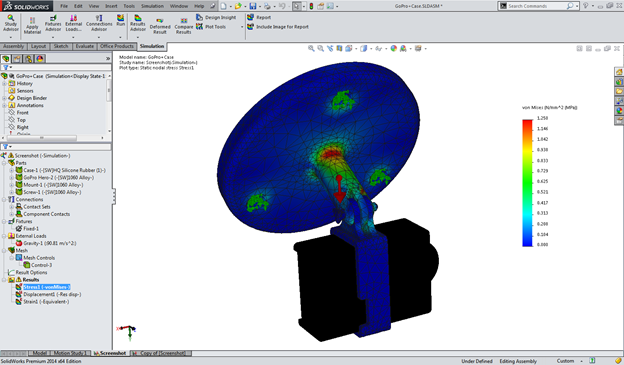The image size is (624, 365).
Task: Expand the Case-1 part node
Action: (12, 170)
